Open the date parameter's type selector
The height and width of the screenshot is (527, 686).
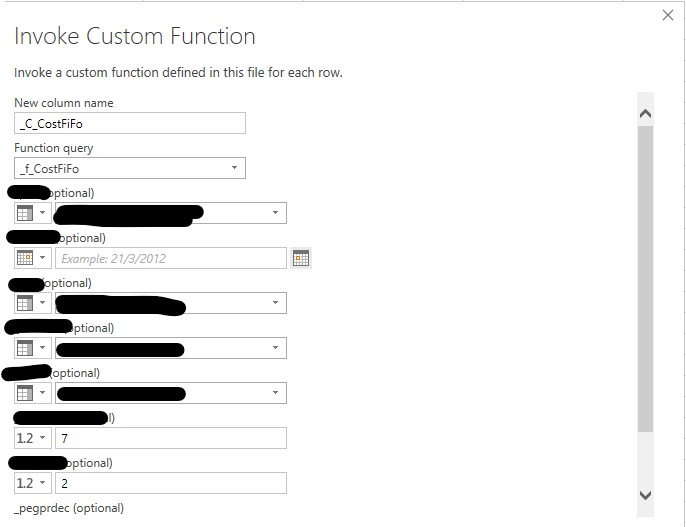coord(33,258)
